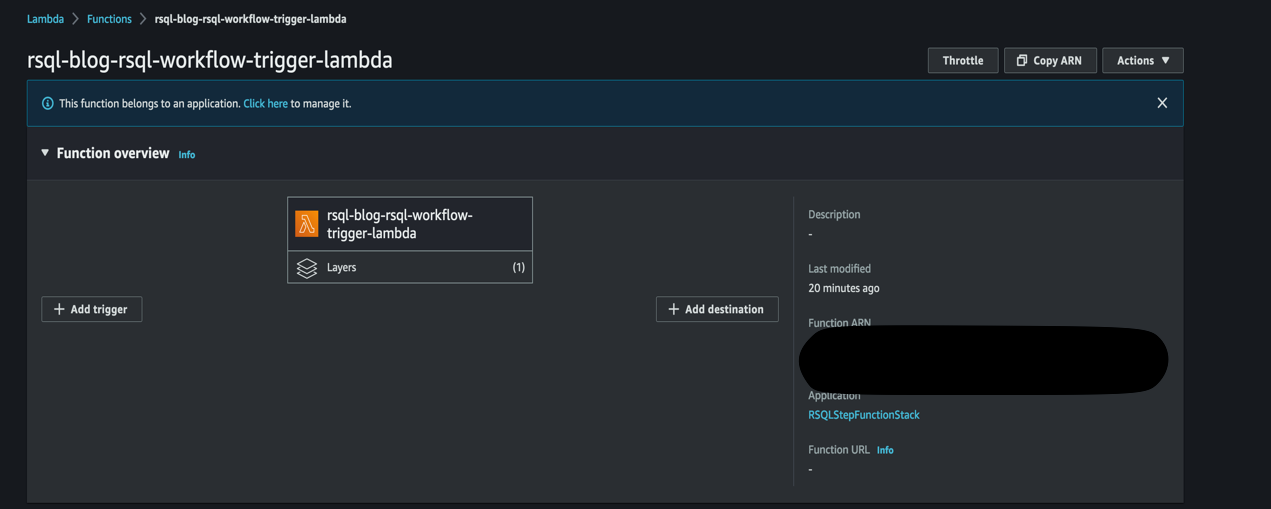Select the orange Lambda function icon
This screenshot has height=509, width=1271.
307,224
